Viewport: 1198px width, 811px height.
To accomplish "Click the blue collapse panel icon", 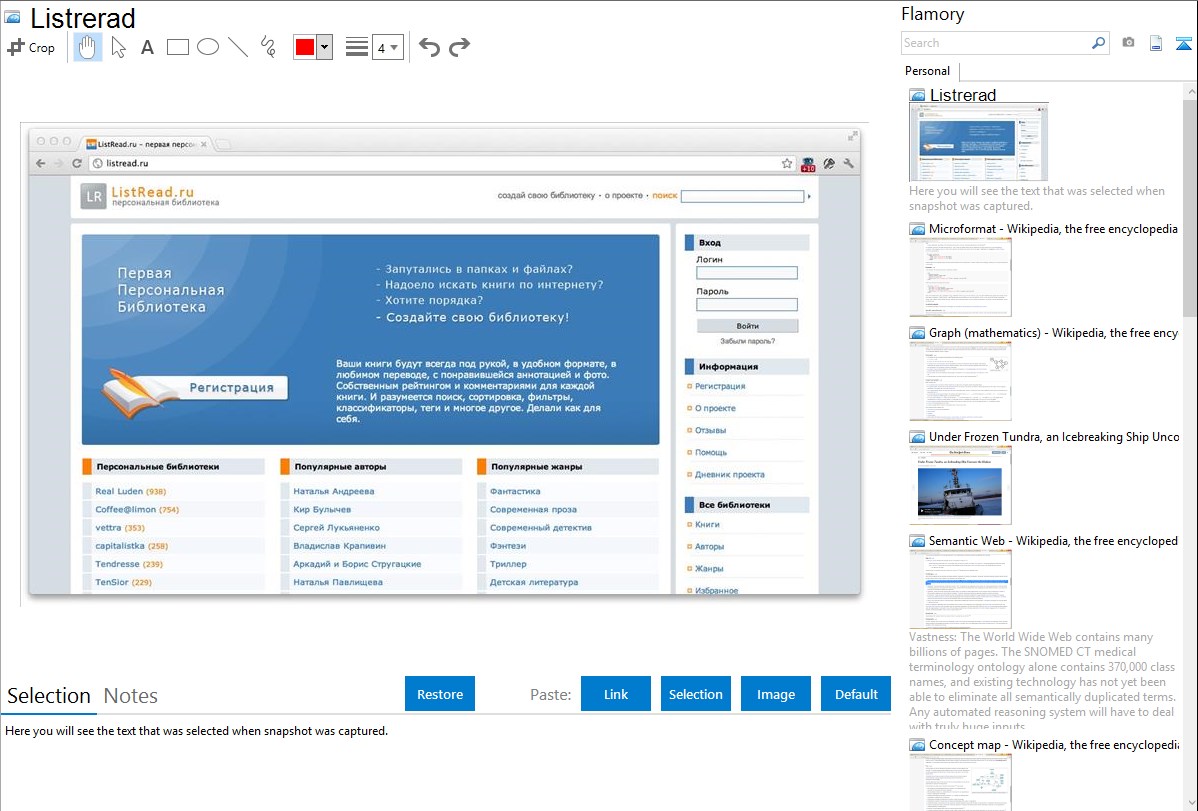I will pos(1183,44).
